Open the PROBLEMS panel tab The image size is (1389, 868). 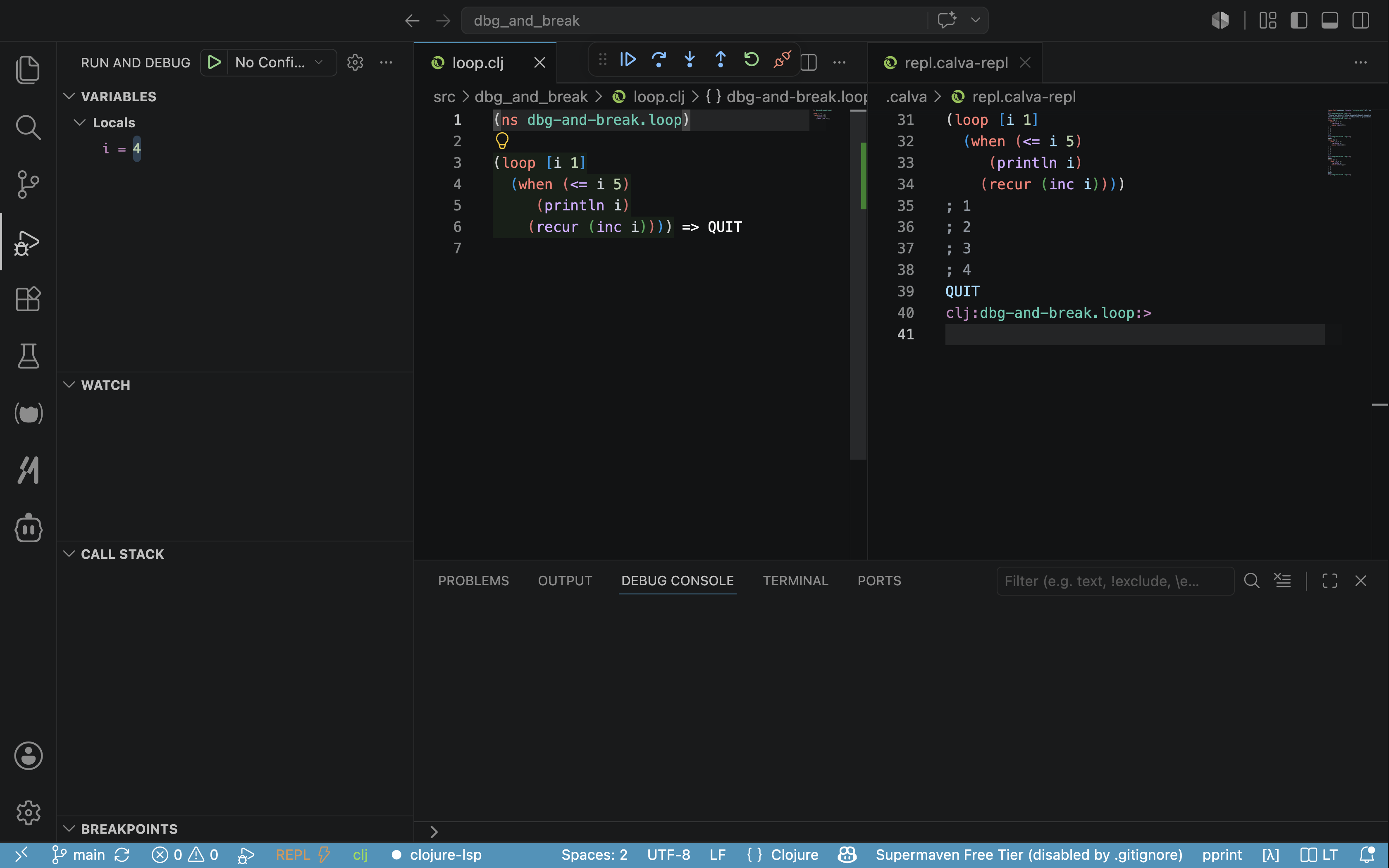473,580
